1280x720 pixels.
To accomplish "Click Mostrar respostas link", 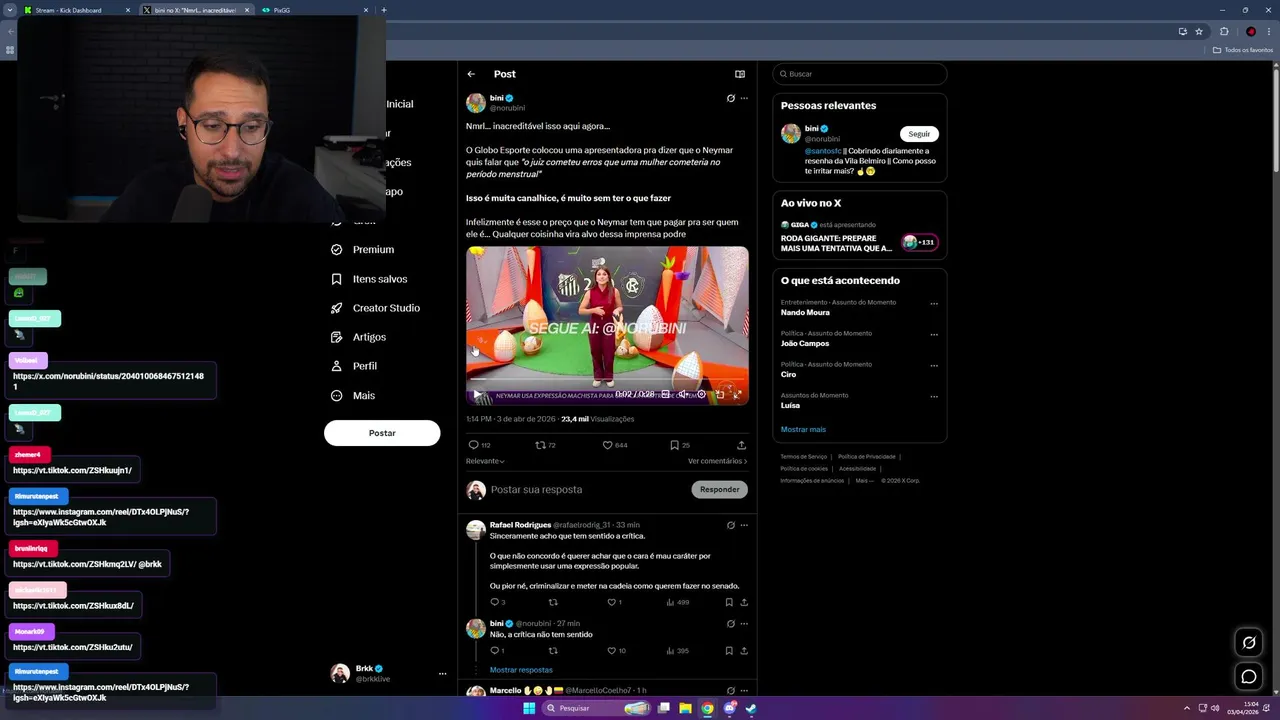I will coord(521,670).
